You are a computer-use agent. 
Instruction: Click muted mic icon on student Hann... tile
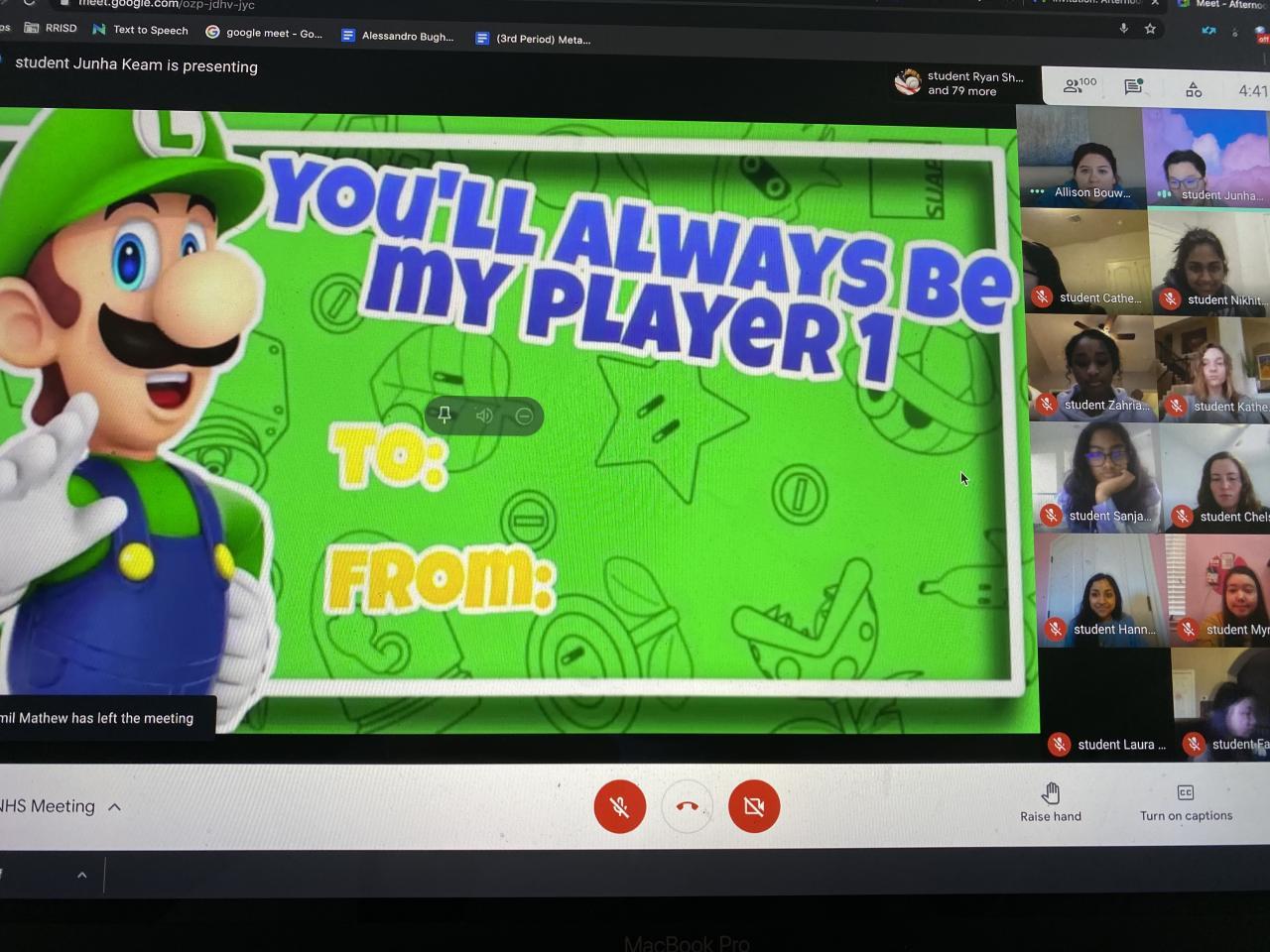point(1056,629)
